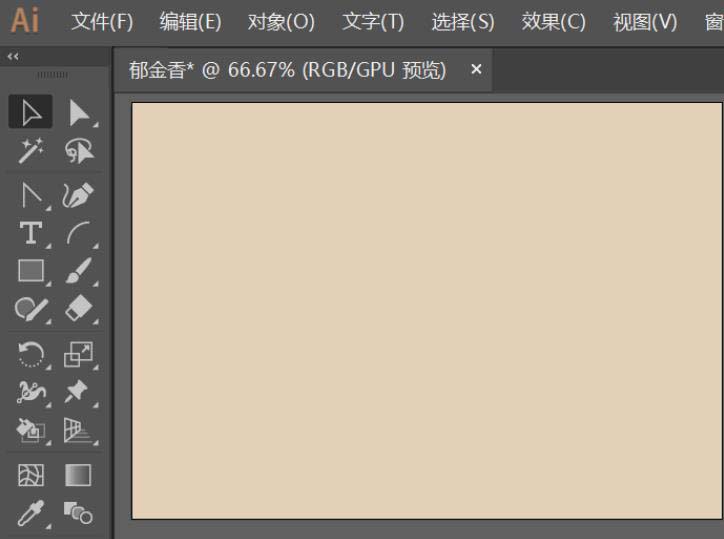Select the Rotate tool
Viewport: 724px width, 539px height.
[31, 354]
